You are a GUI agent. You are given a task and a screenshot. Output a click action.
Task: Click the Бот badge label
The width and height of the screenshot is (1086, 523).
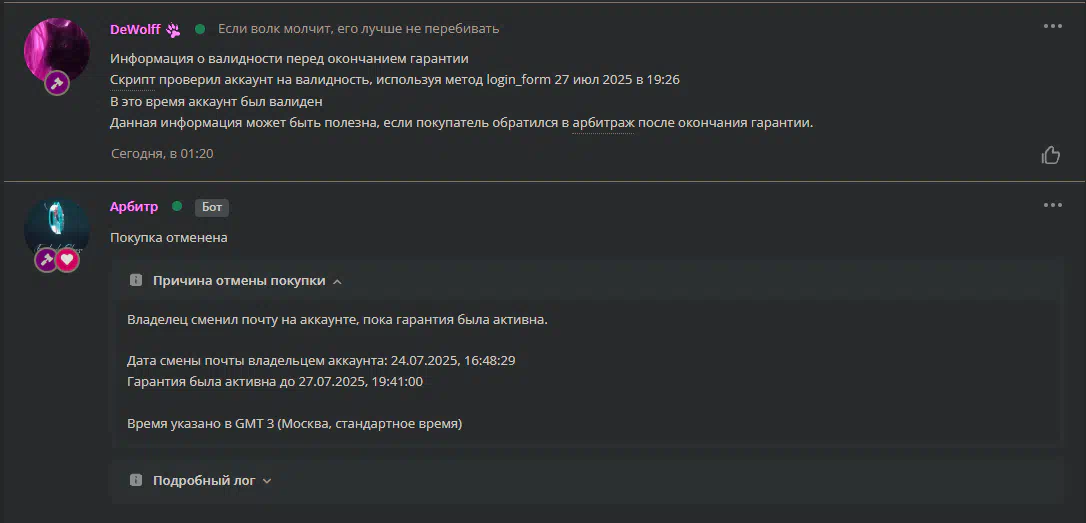click(x=211, y=207)
